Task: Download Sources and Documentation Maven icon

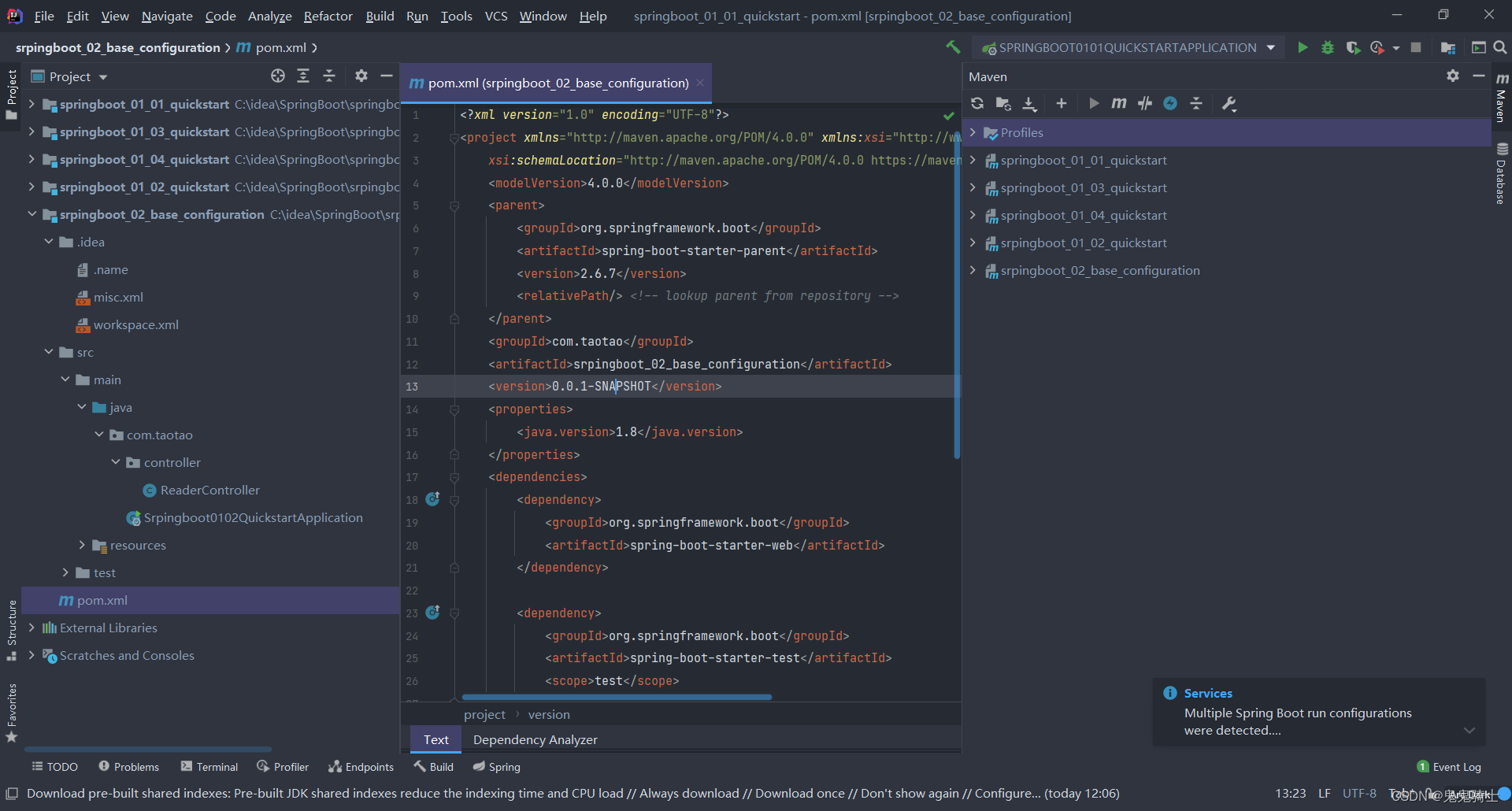Action: pos(1029,103)
